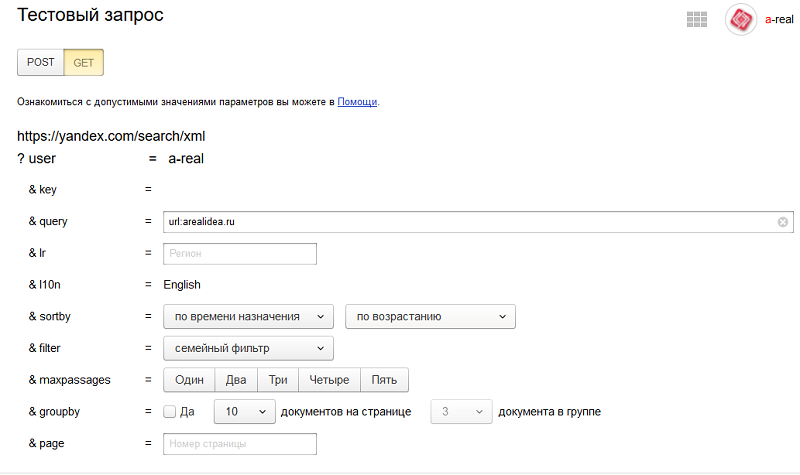
Task: Click the & maxpassages parameter label
Action: point(69,380)
